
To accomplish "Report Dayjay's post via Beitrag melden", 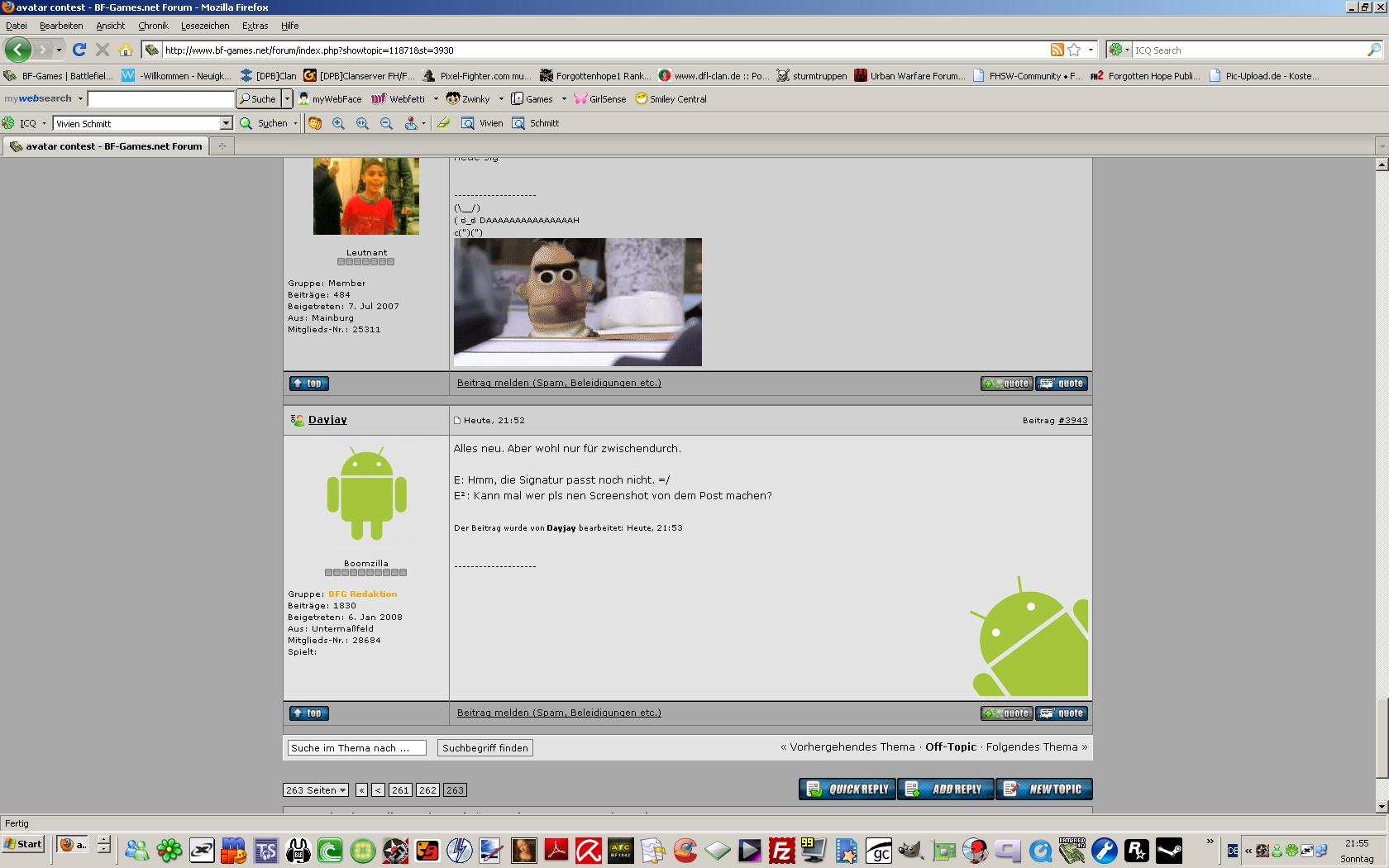I will [559, 713].
